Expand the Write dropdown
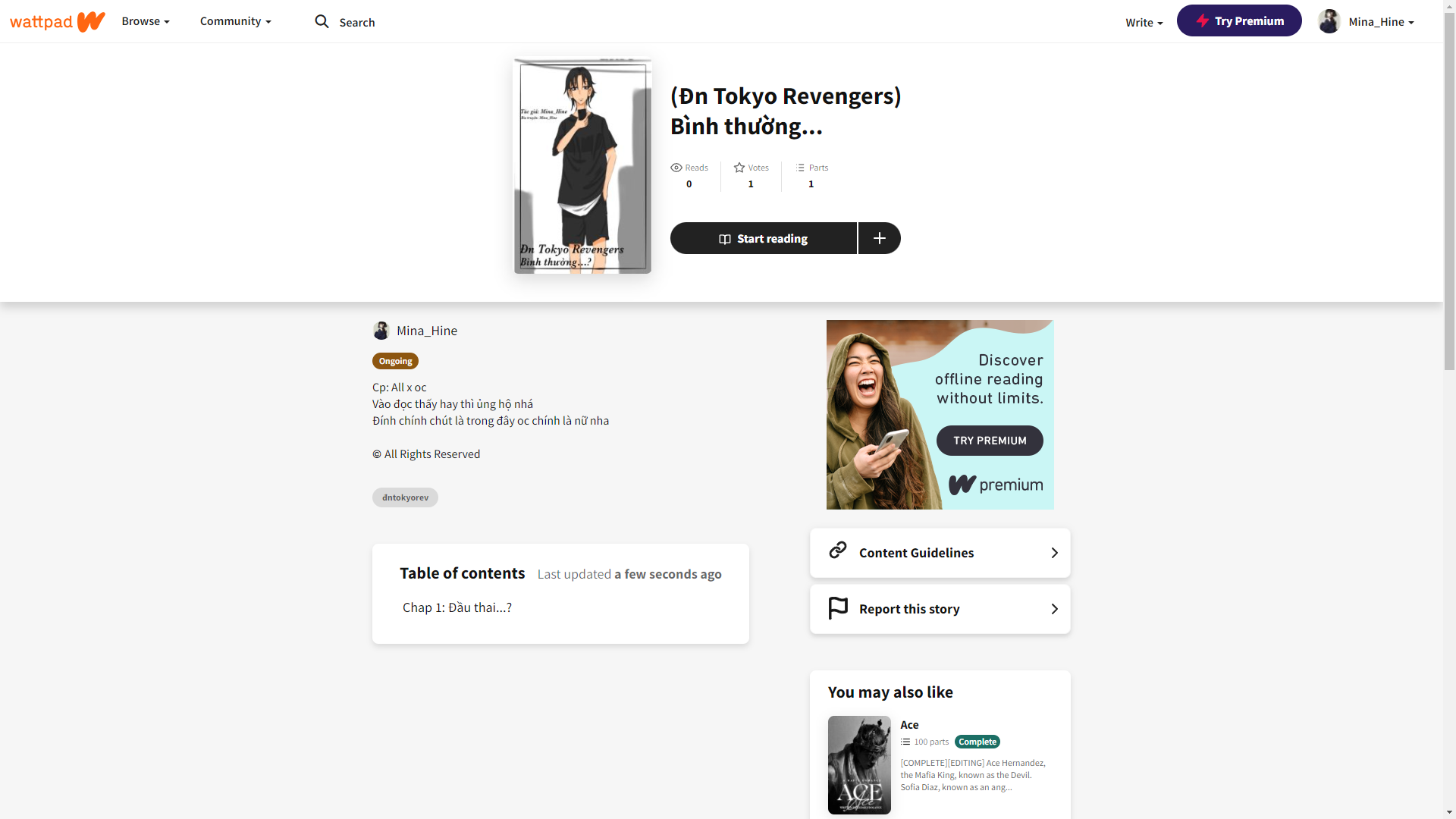This screenshot has height=819, width=1456. pyautogui.click(x=1144, y=23)
